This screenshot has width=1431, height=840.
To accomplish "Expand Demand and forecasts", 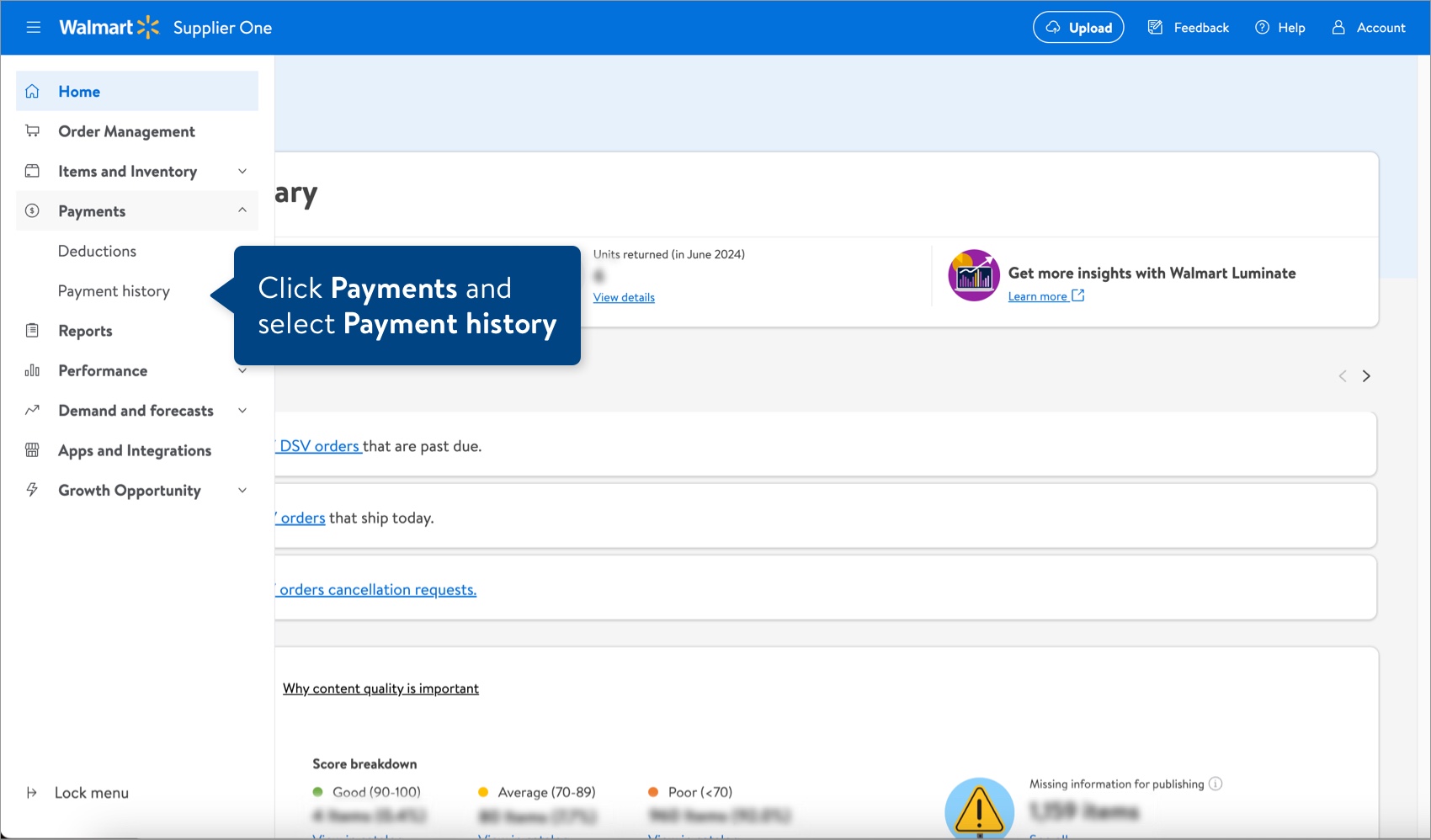I will coord(242,410).
